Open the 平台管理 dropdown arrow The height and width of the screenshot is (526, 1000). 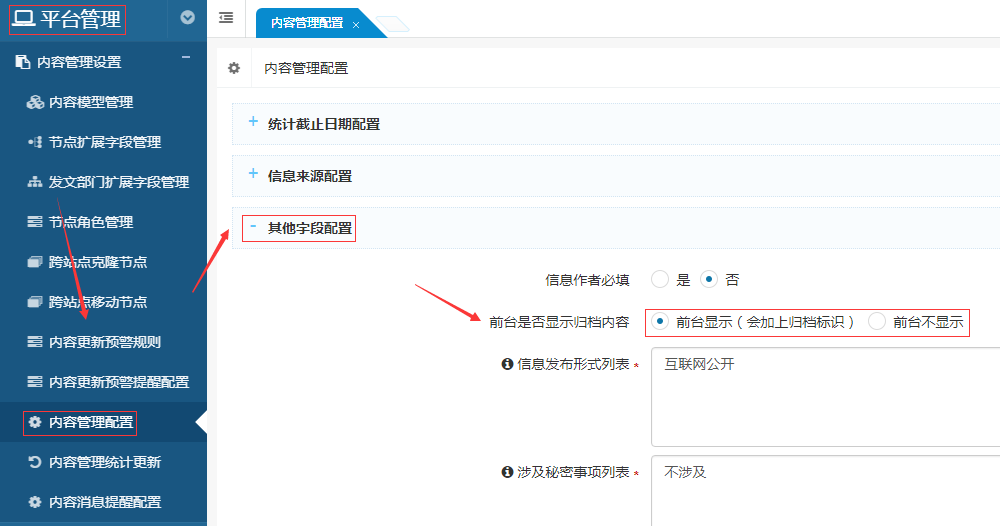[x=187, y=17]
